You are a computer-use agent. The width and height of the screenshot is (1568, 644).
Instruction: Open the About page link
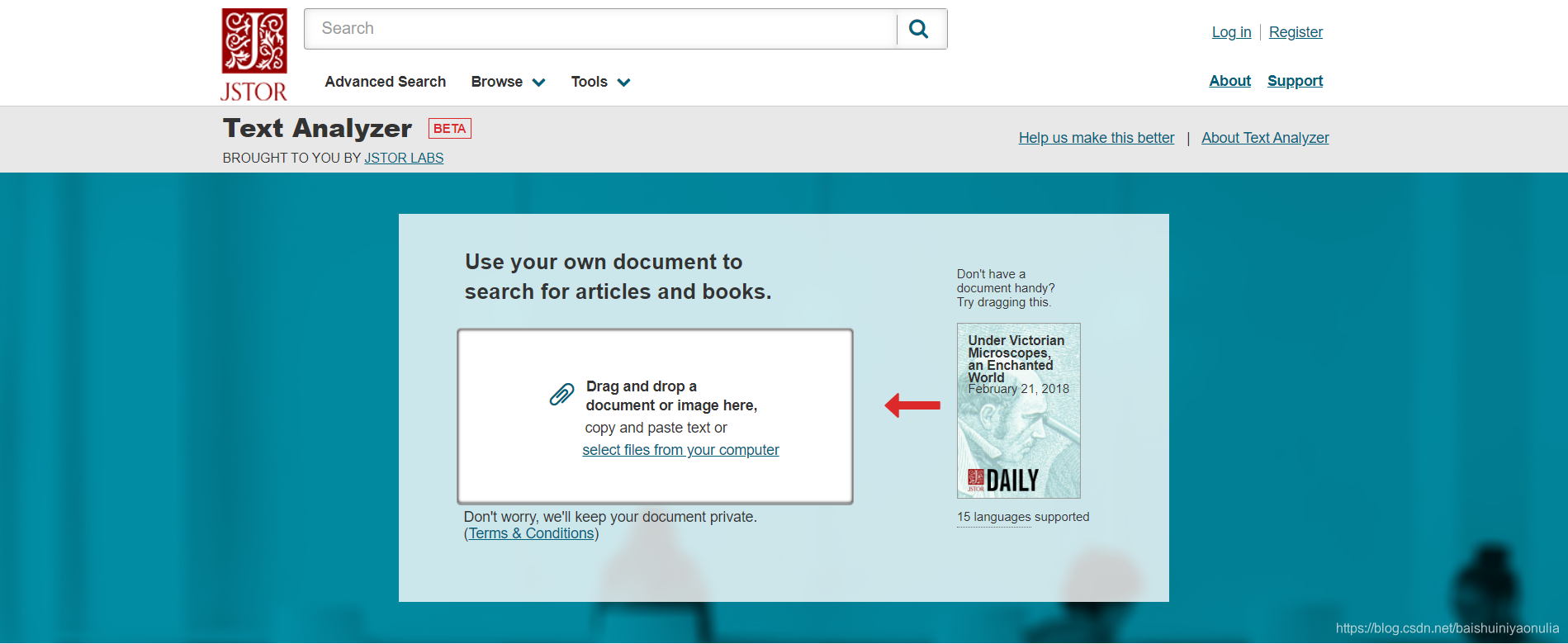(1229, 81)
